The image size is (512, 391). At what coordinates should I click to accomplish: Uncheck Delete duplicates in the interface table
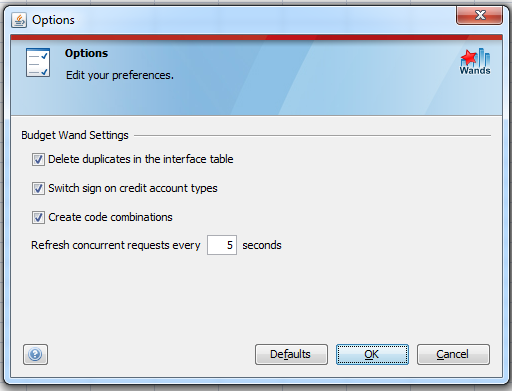point(38,159)
